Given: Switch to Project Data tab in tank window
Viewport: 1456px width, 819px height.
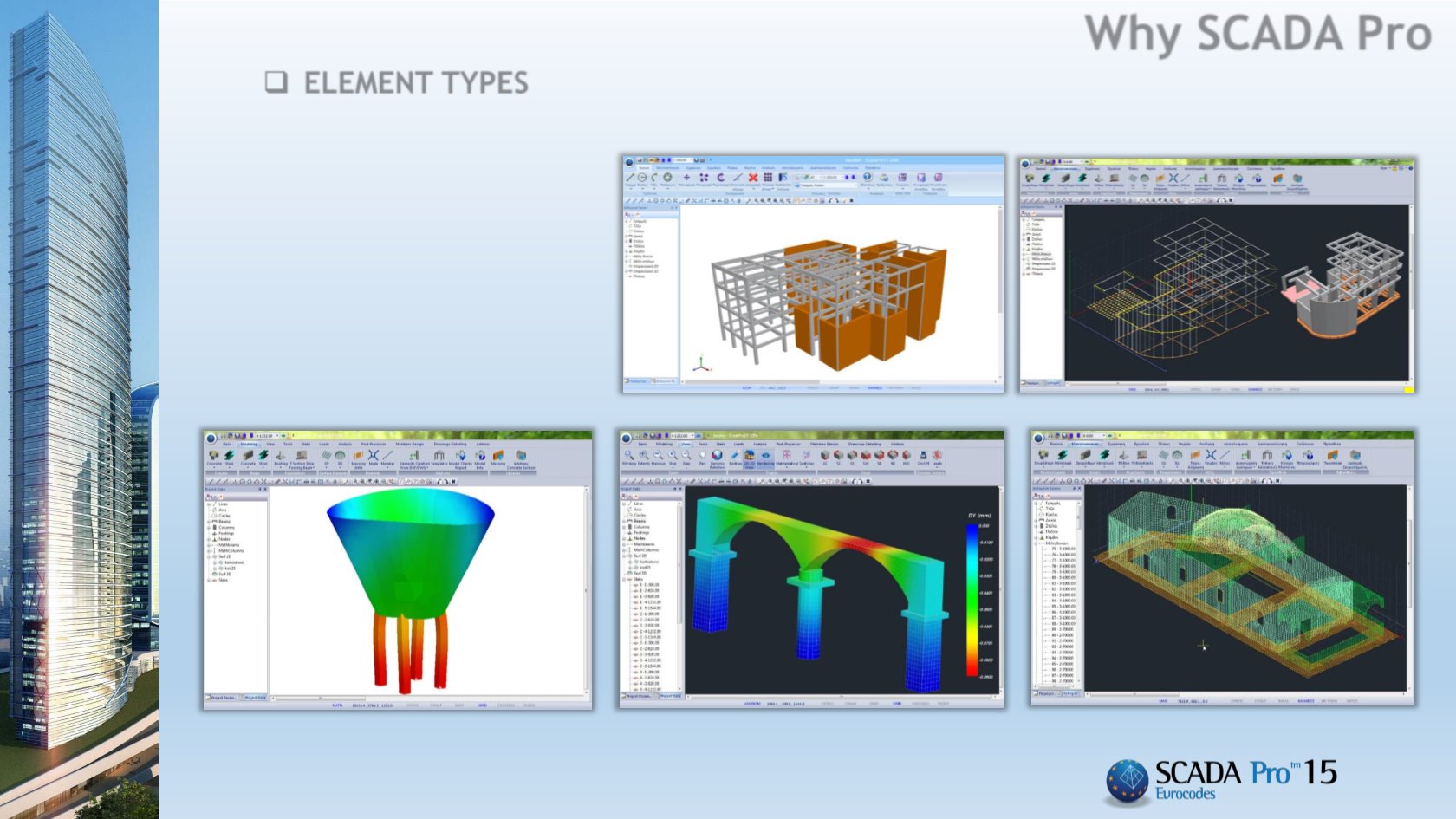Looking at the screenshot, I should click(x=256, y=697).
